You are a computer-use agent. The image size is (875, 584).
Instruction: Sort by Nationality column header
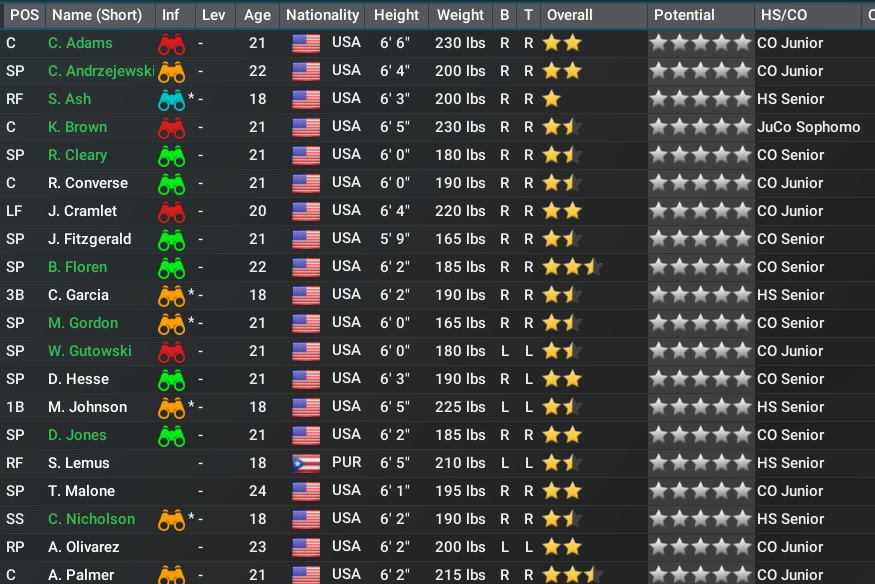(322, 15)
